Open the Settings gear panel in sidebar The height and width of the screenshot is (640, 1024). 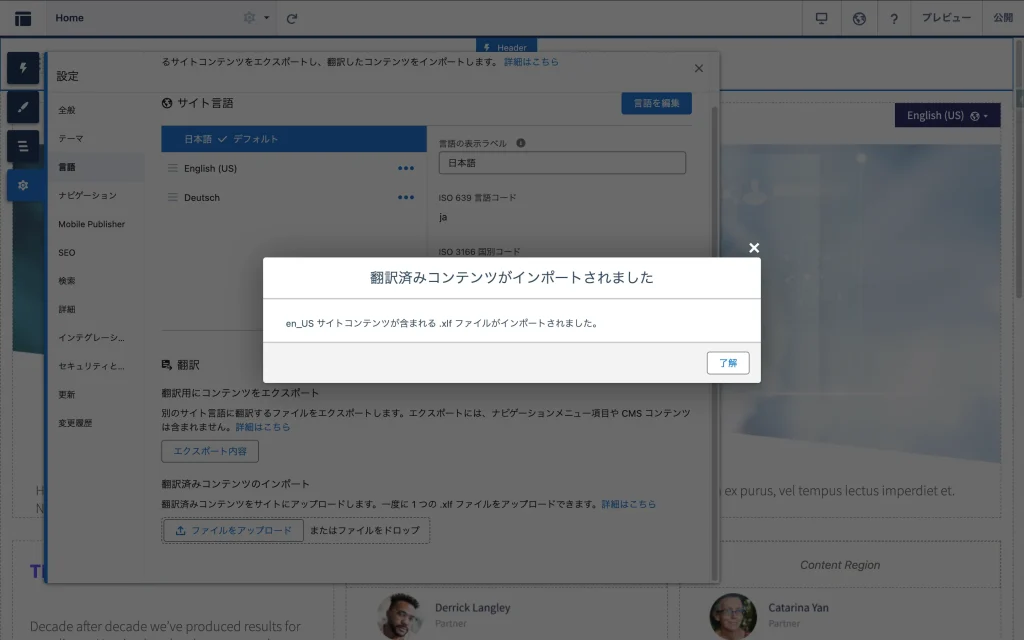[23, 185]
